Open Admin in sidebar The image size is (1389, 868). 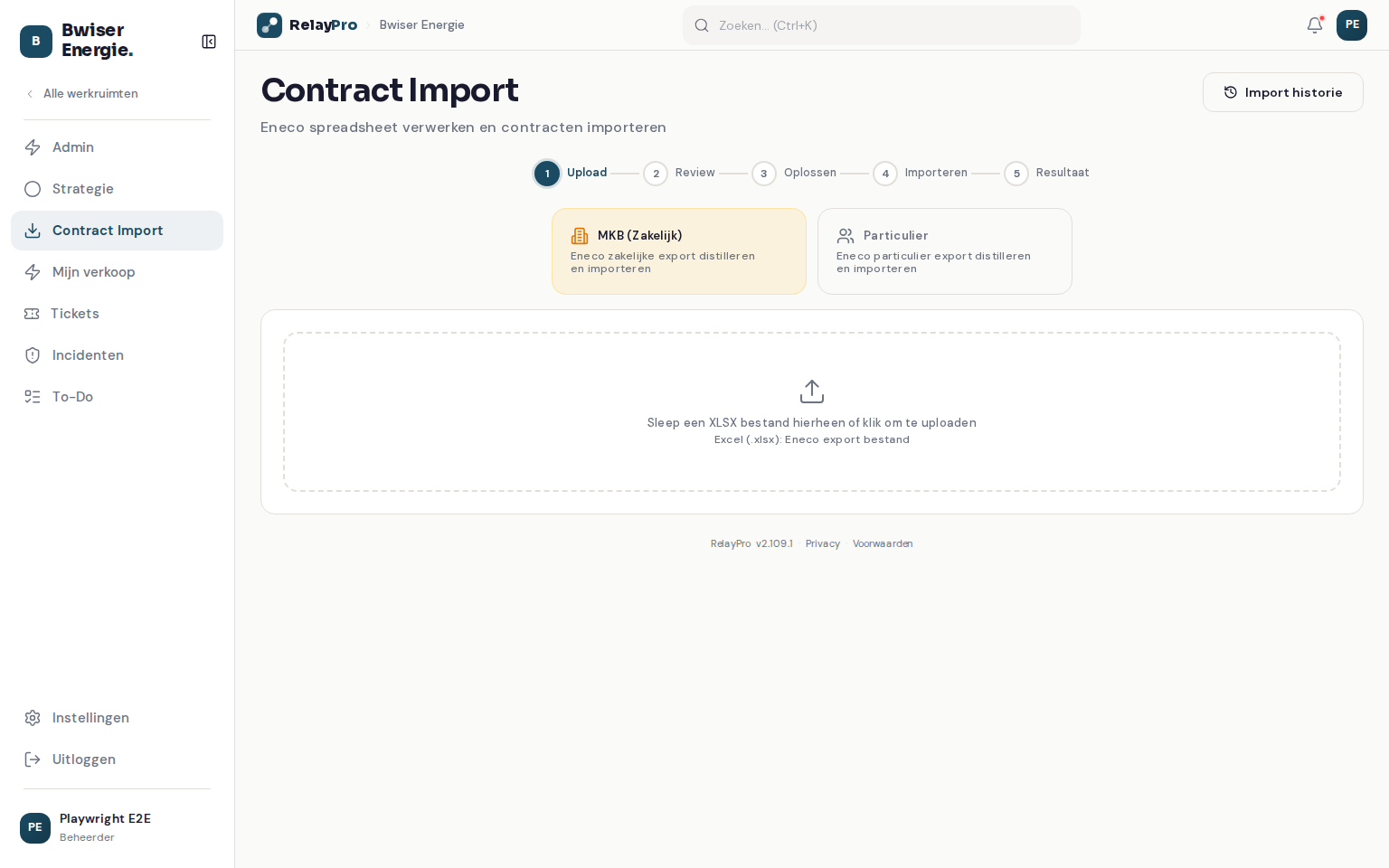pos(117,147)
